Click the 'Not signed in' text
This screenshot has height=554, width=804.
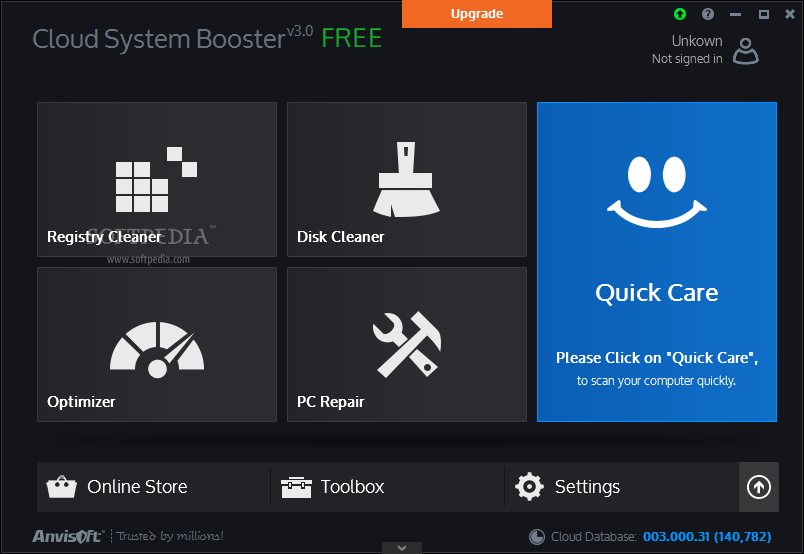pyautogui.click(x=687, y=59)
